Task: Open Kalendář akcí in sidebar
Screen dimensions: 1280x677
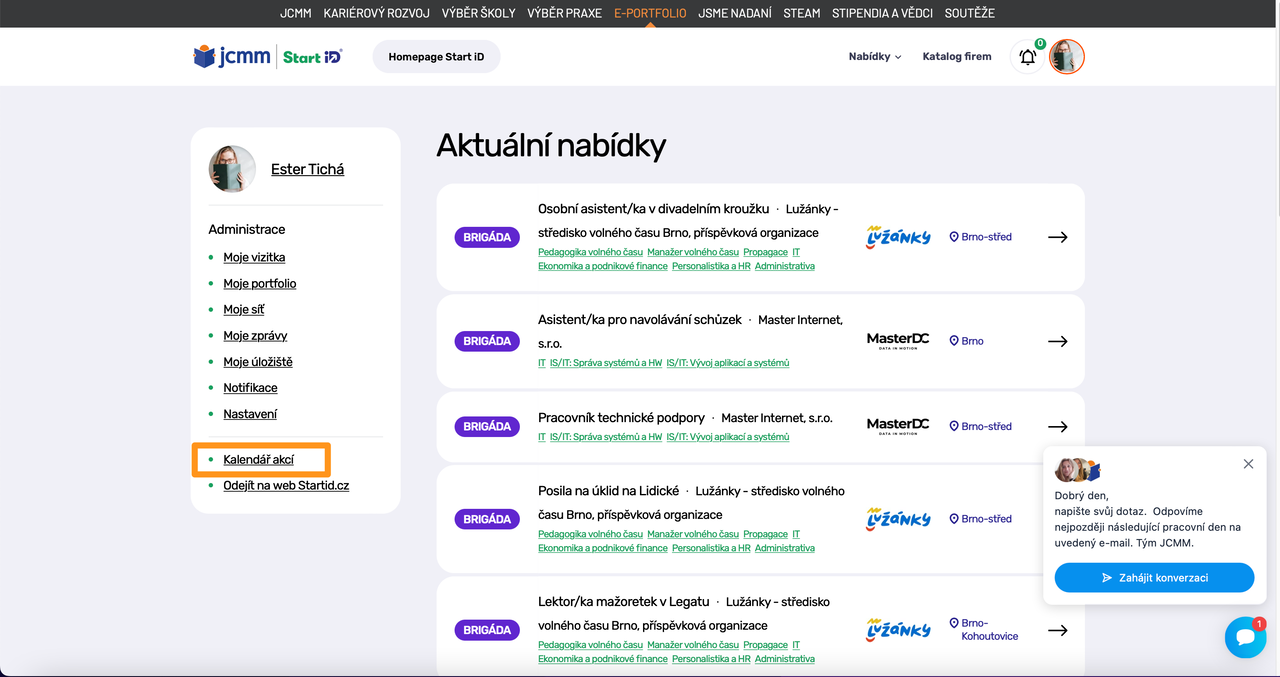Action: click(x=259, y=459)
